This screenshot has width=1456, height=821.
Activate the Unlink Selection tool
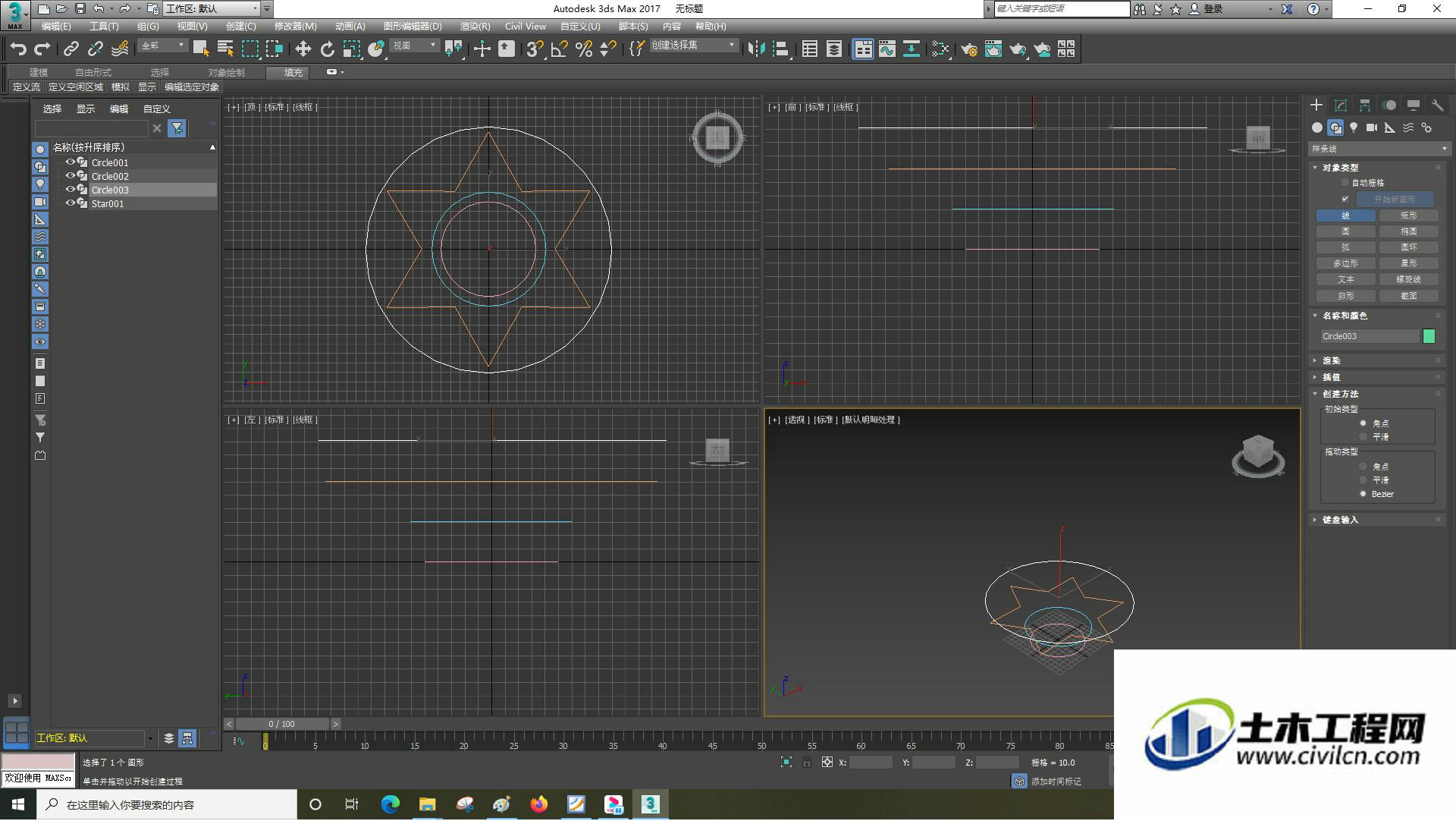(96, 49)
